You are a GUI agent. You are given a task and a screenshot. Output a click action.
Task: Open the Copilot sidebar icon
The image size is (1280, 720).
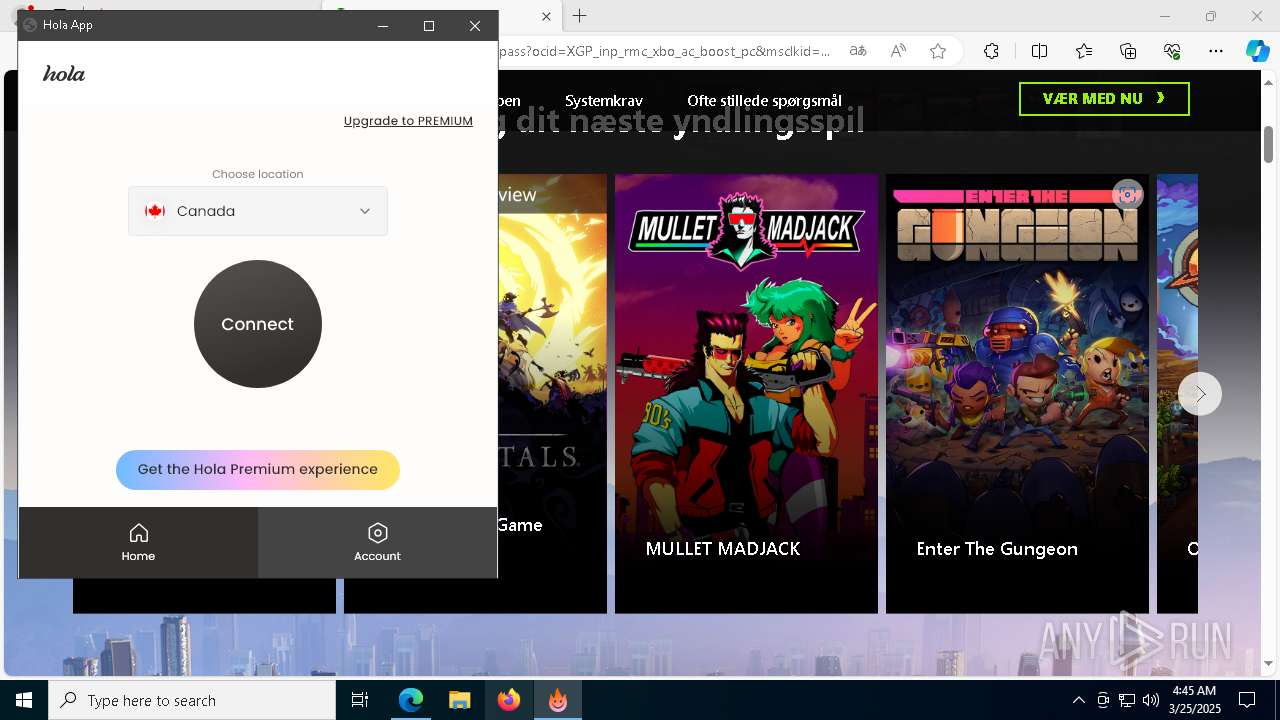click(1257, 51)
